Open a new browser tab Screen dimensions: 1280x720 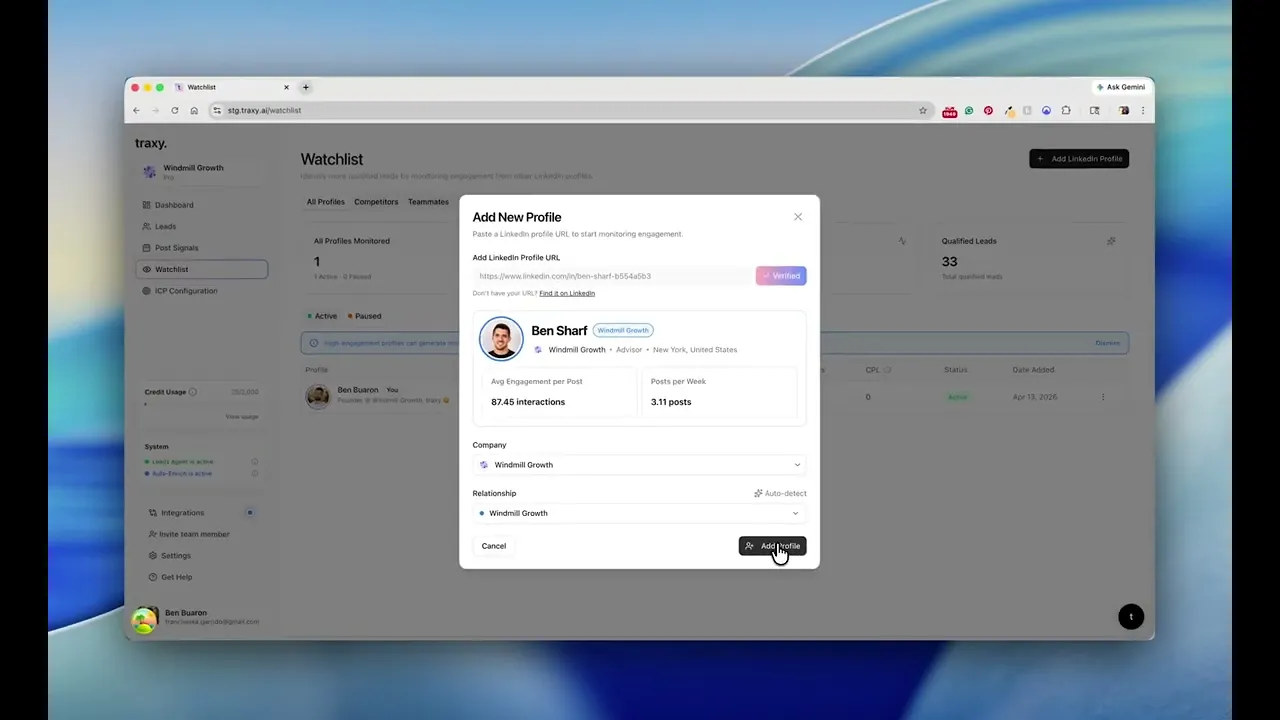(x=306, y=87)
